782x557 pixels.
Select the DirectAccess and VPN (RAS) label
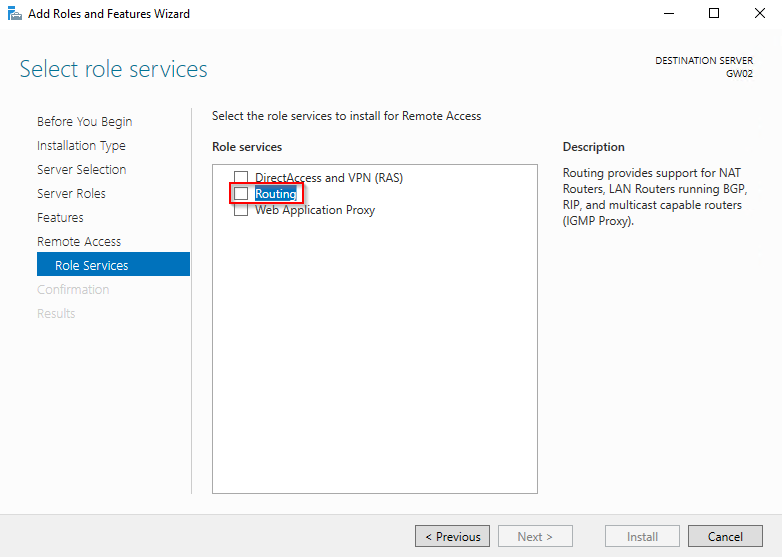click(x=329, y=178)
